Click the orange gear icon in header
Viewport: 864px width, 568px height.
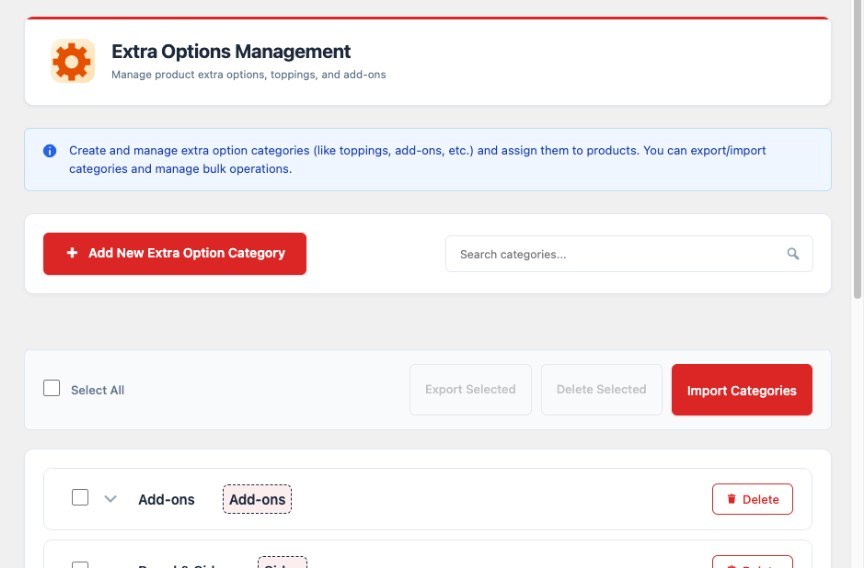(72, 61)
